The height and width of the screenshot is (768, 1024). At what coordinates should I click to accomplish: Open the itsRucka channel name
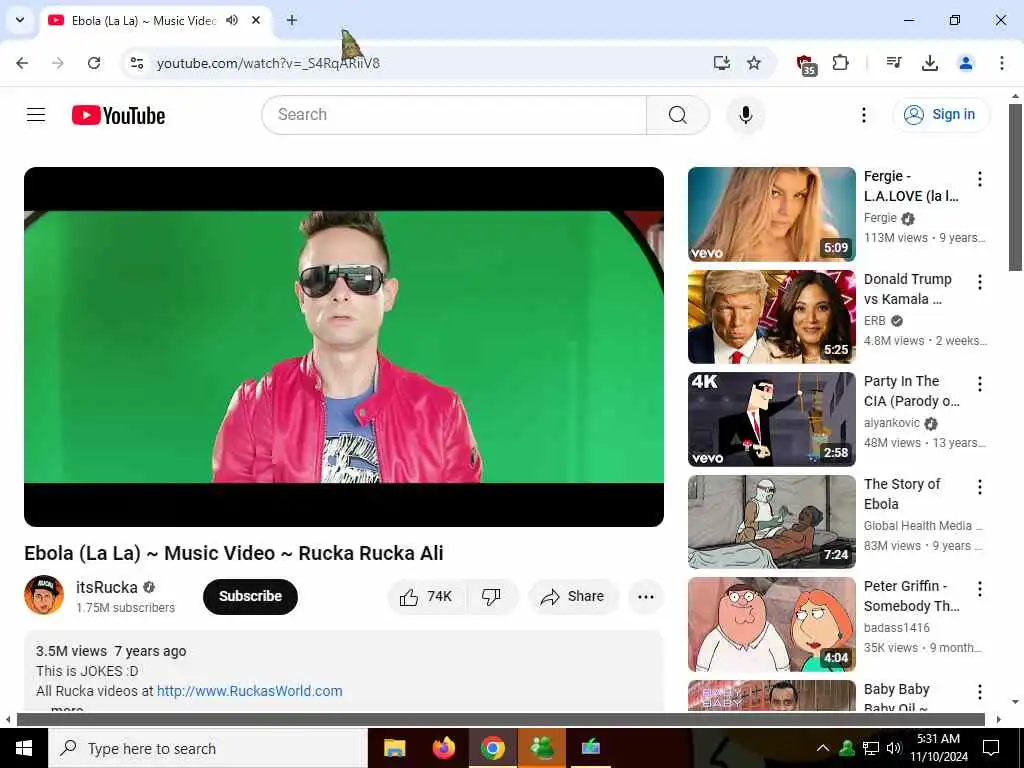(x=106, y=587)
